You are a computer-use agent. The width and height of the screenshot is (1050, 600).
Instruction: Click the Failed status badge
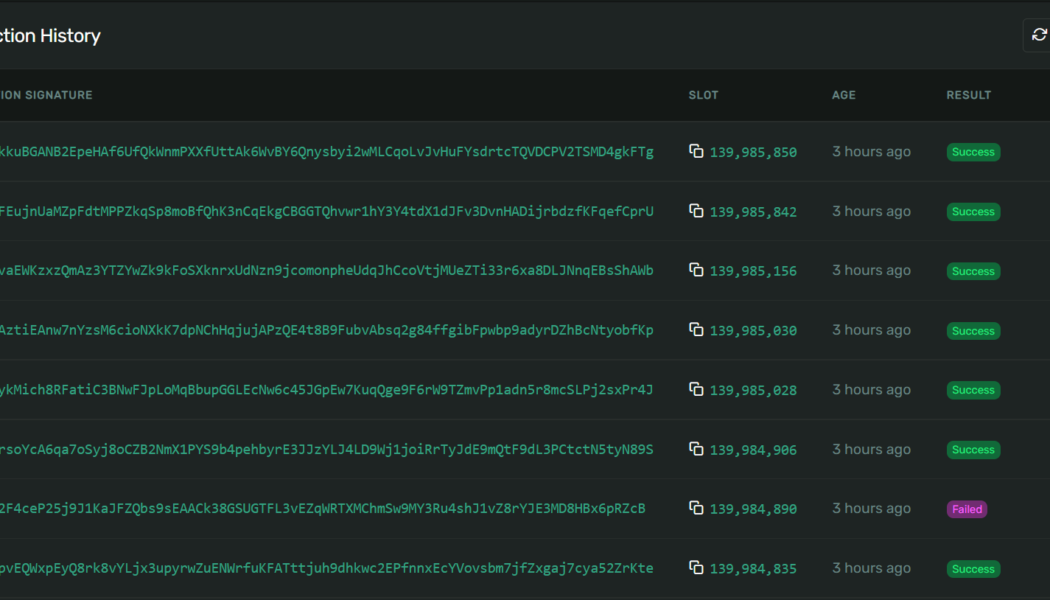pos(966,508)
